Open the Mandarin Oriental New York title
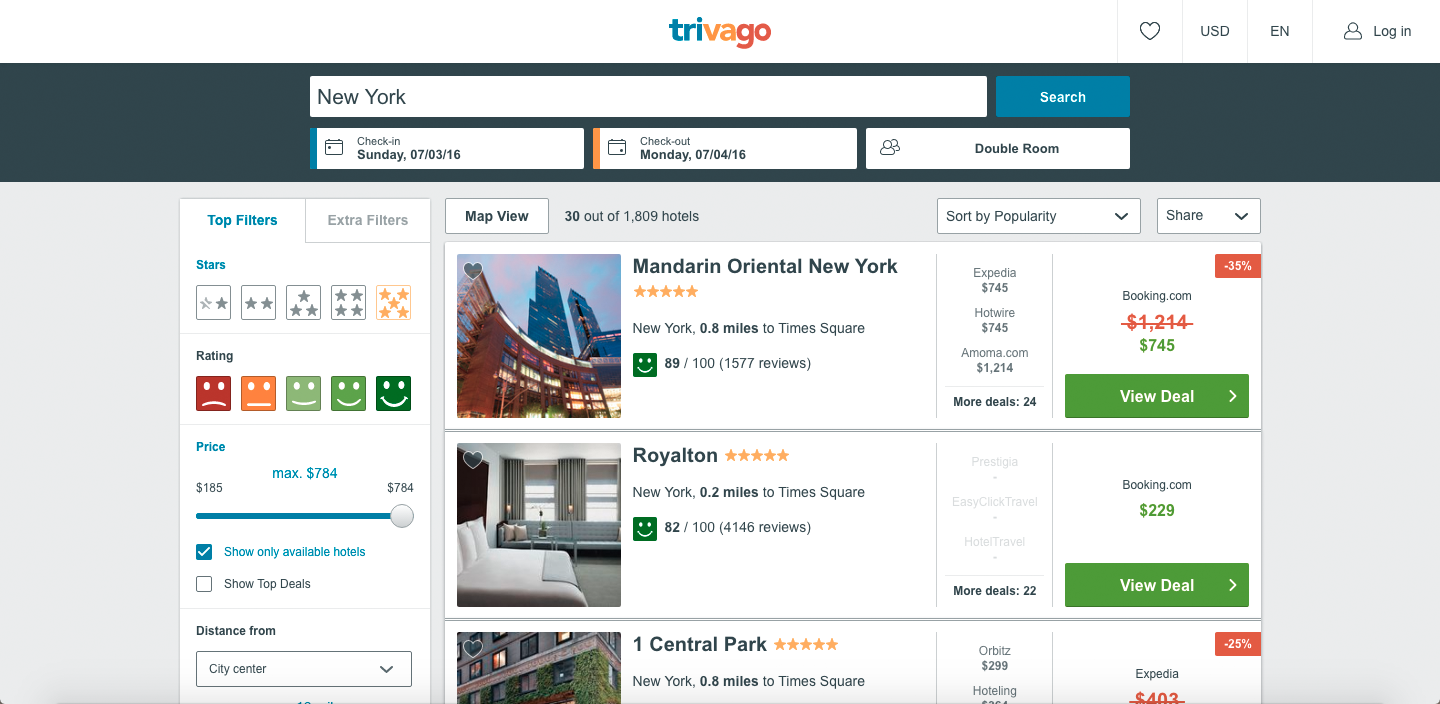 pyautogui.click(x=765, y=266)
